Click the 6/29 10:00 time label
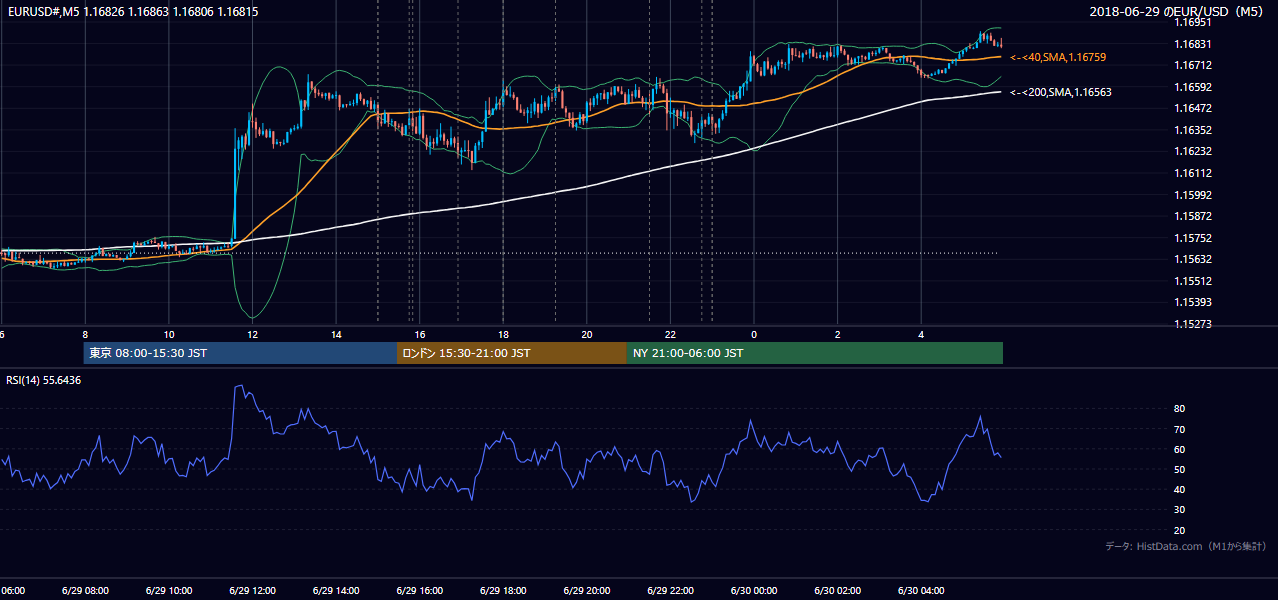This screenshot has height=600, width=1278. (168, 591)
